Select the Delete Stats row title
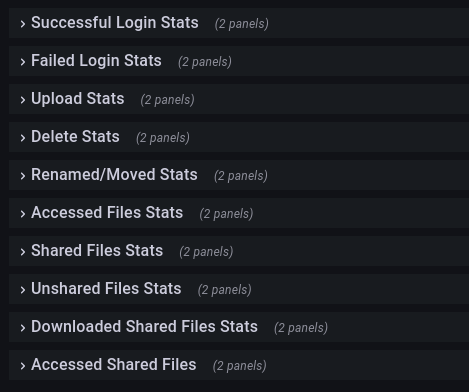 click(75, 137)
